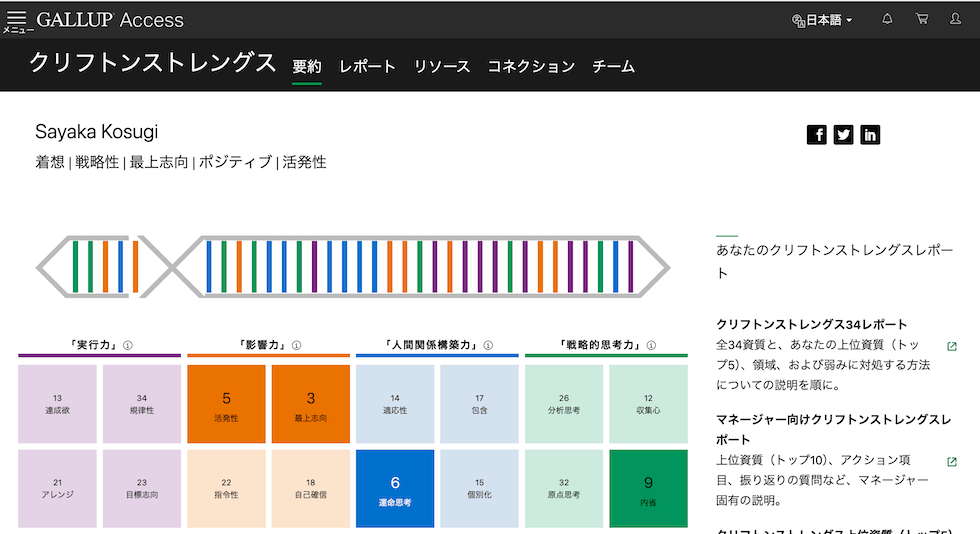Viewport: 980px width, 534px height.
Task: Click the 適応性 tile ranked 14
Action: click(395, 404)
